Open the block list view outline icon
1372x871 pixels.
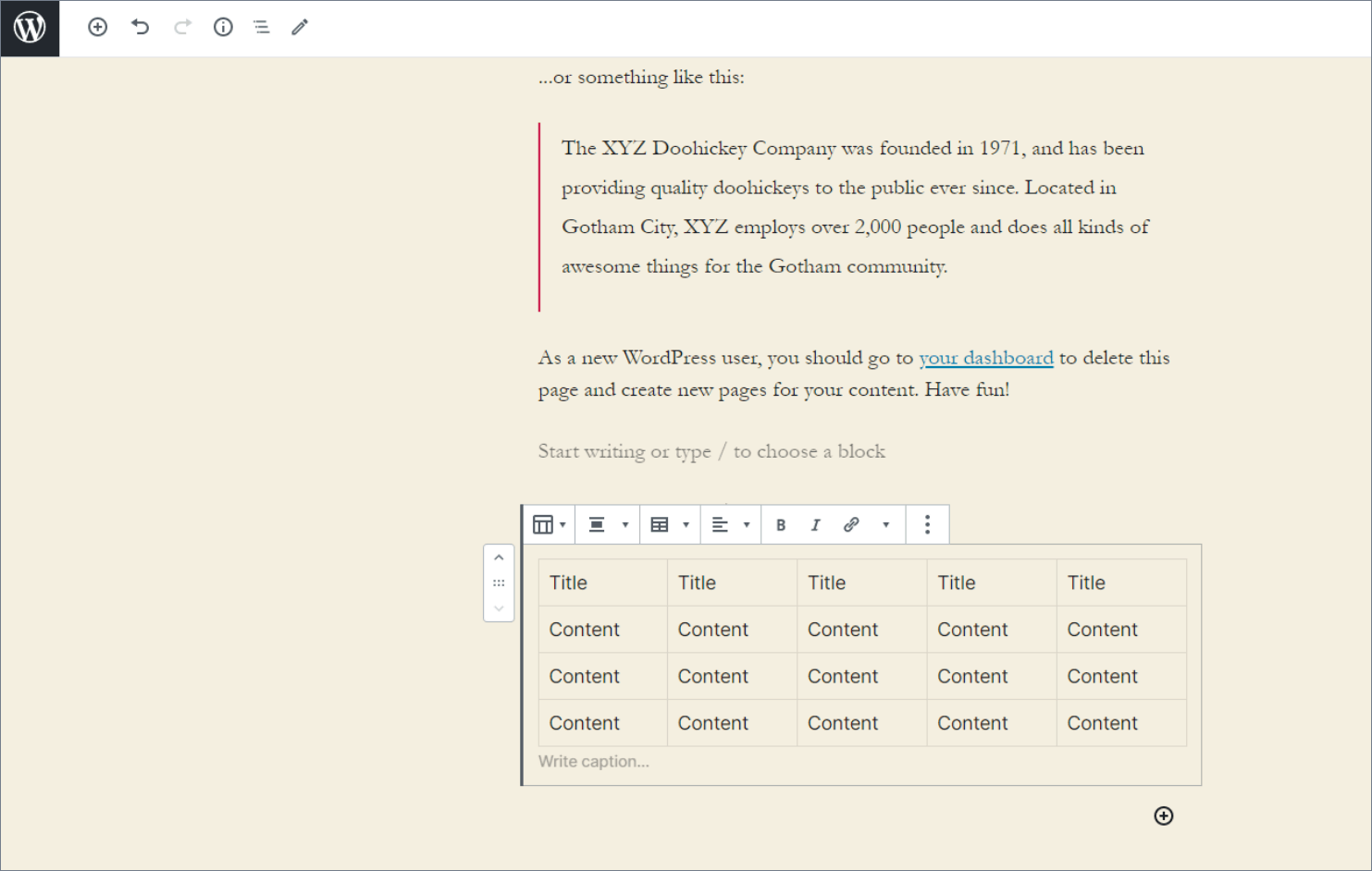coord(261,27)
